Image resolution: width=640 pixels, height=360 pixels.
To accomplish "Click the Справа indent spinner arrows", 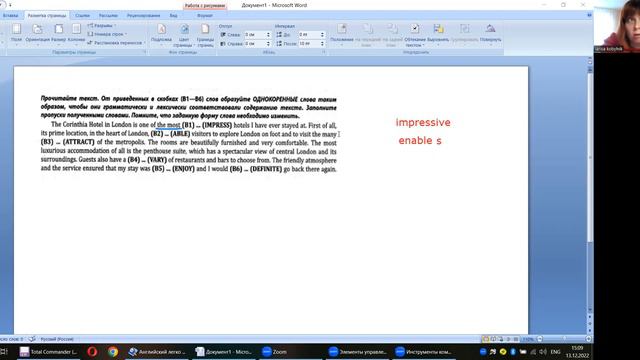I will coord(268,43).
